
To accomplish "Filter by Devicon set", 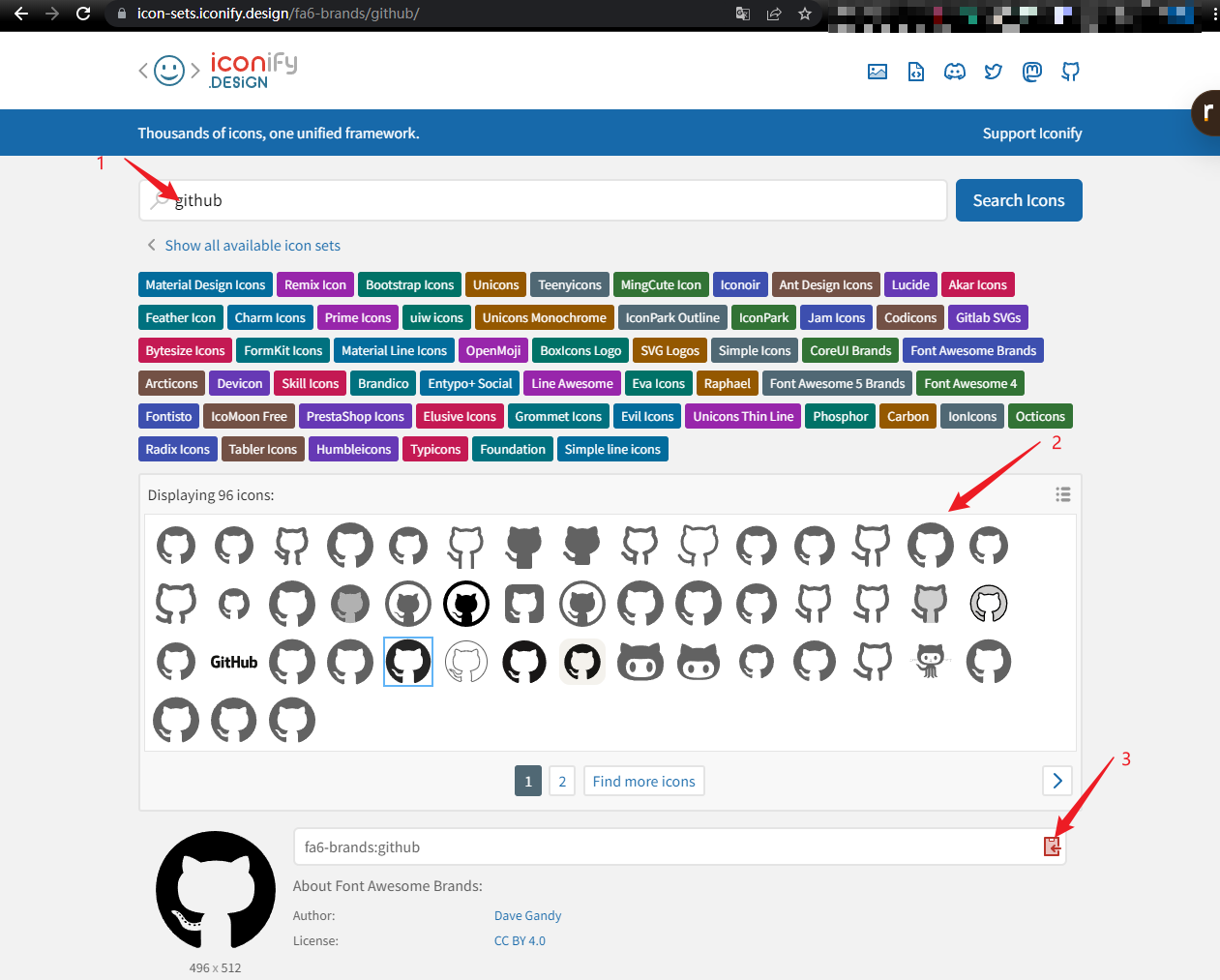I will point(240,383).
